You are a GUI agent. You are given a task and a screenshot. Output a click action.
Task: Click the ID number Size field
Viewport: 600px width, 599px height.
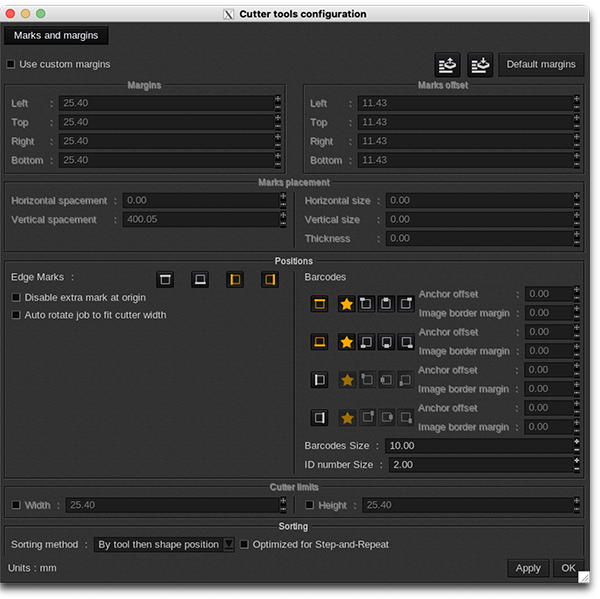click(x=481, y=465)
